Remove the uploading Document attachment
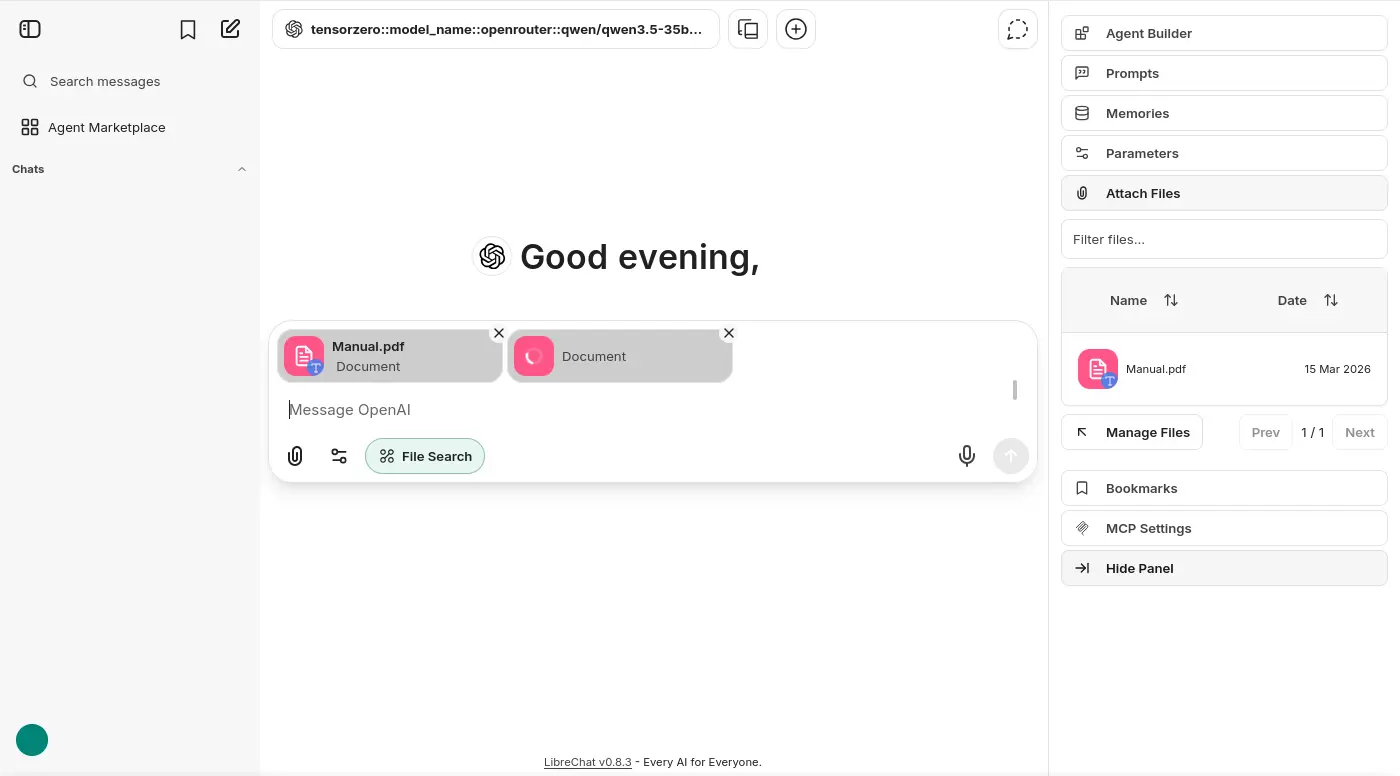 coord(729,333)
